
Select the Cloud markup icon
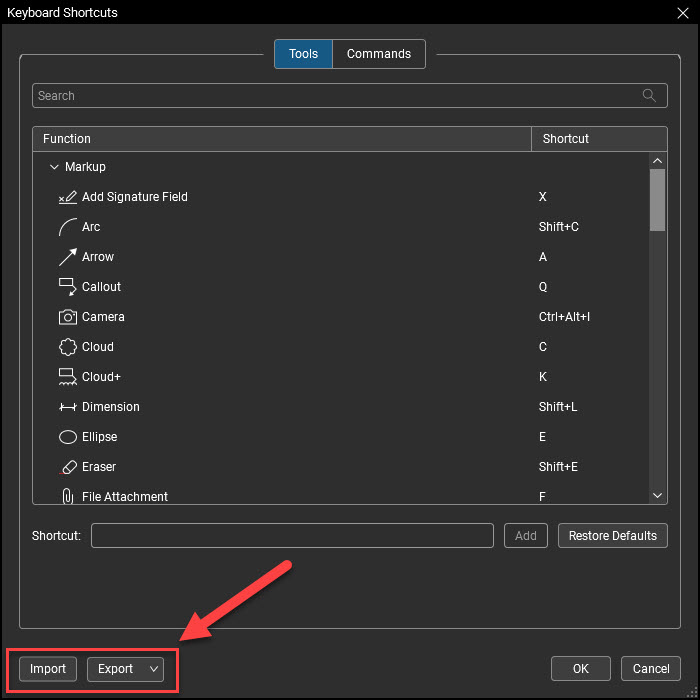coord(67,347)
